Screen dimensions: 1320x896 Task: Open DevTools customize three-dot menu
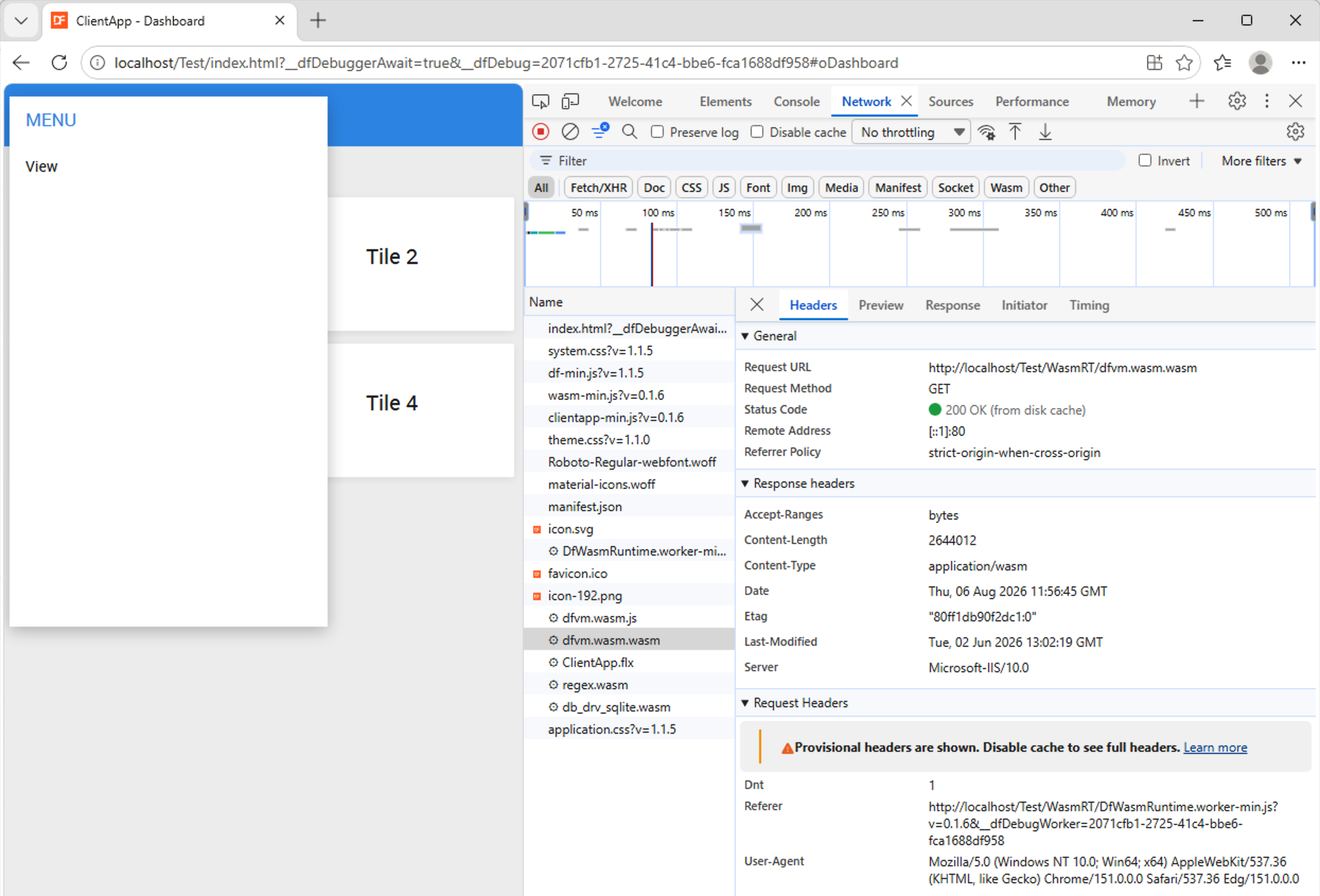[x=1266, y=101]
